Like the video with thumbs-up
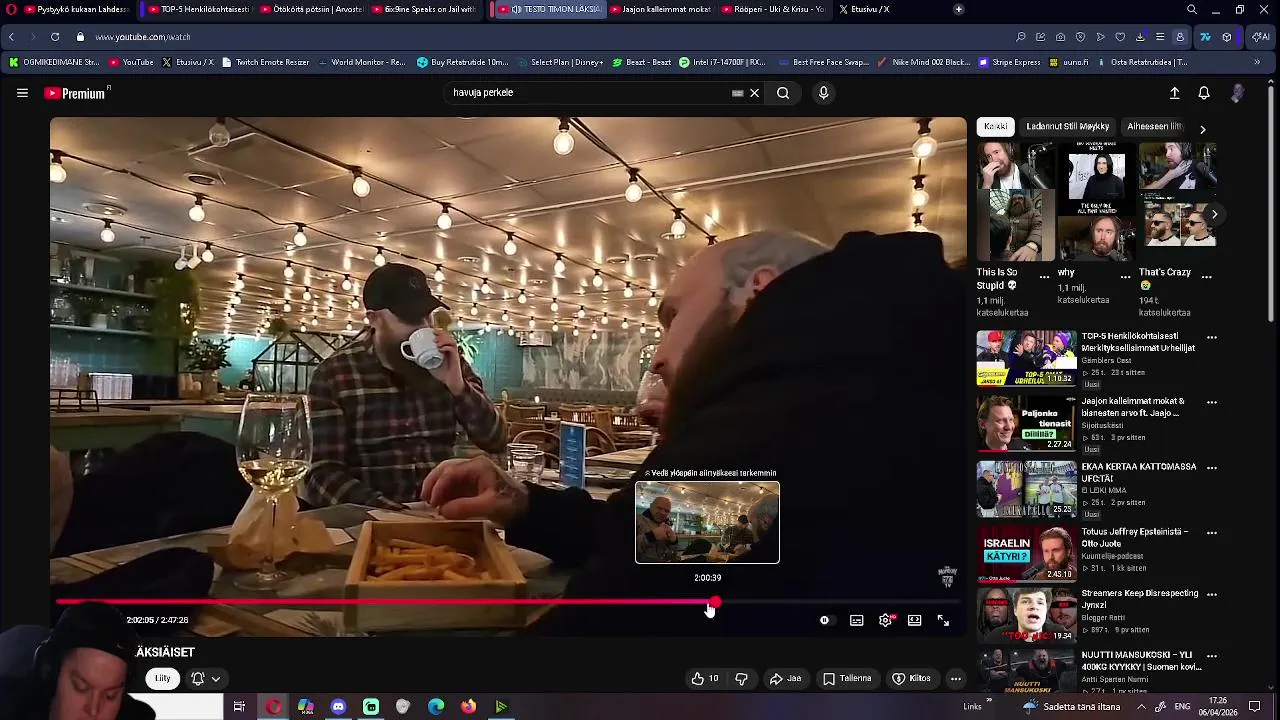Image resolution: width=1280 pixels, height=720 pixels. coord(705,679)
